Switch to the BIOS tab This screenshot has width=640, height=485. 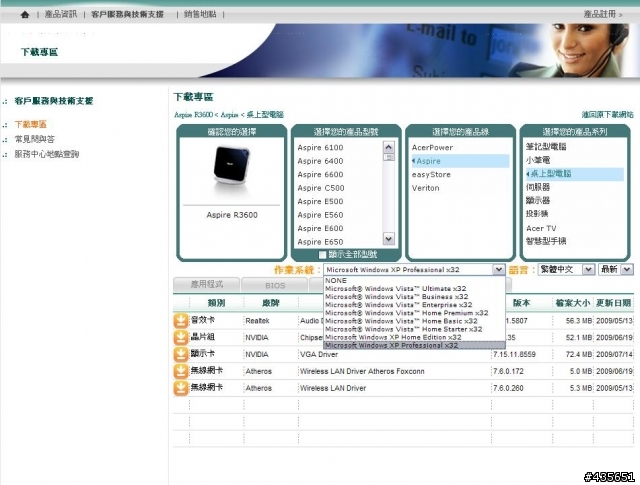pyautogui.click(x=275, y=285)
